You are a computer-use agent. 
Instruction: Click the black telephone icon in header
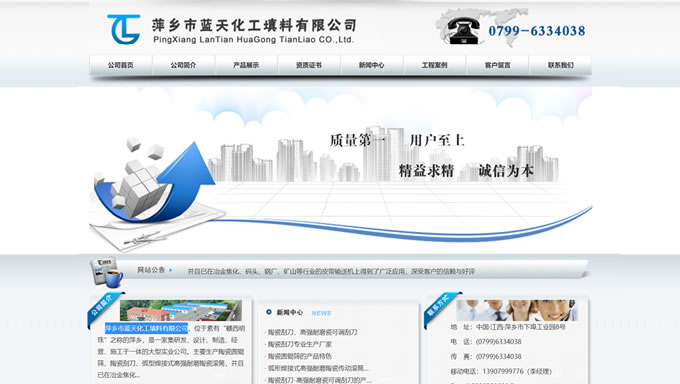(463, 31)
